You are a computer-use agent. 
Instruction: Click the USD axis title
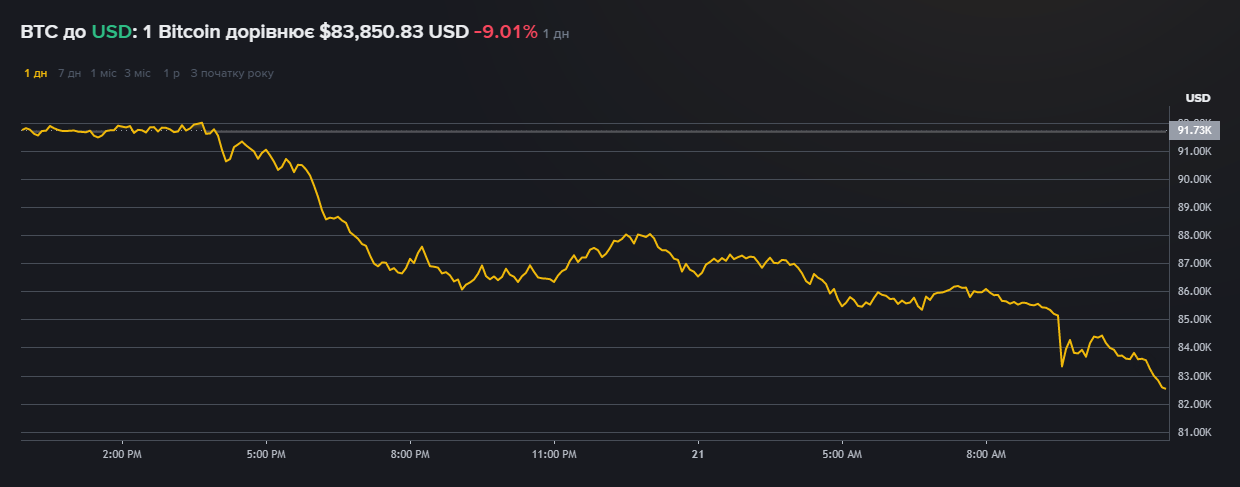click(x=1197, y=98)
